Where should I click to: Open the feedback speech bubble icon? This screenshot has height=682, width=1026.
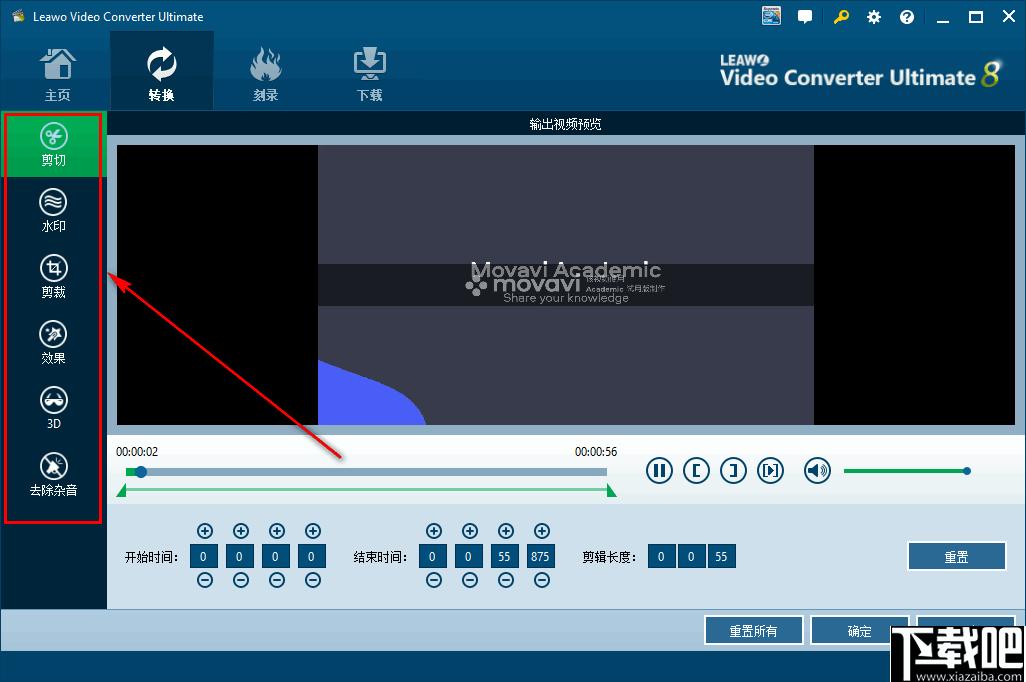click(x=805, y=17)
